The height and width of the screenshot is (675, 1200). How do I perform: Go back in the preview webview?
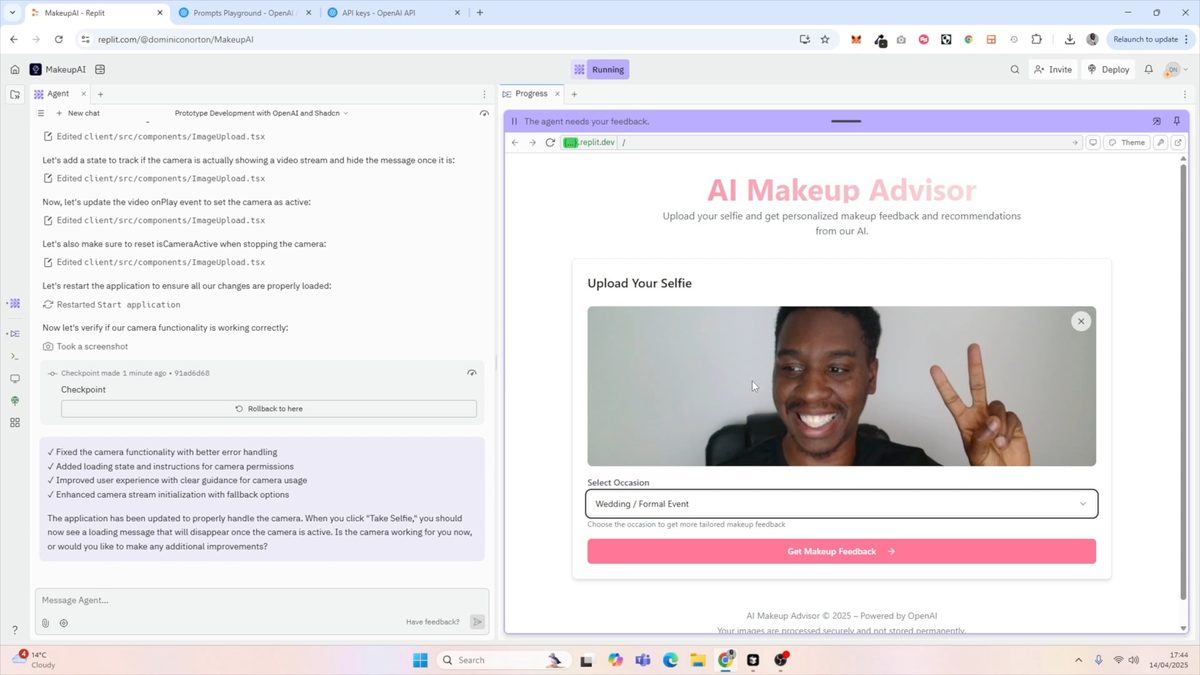pos(515,142)
